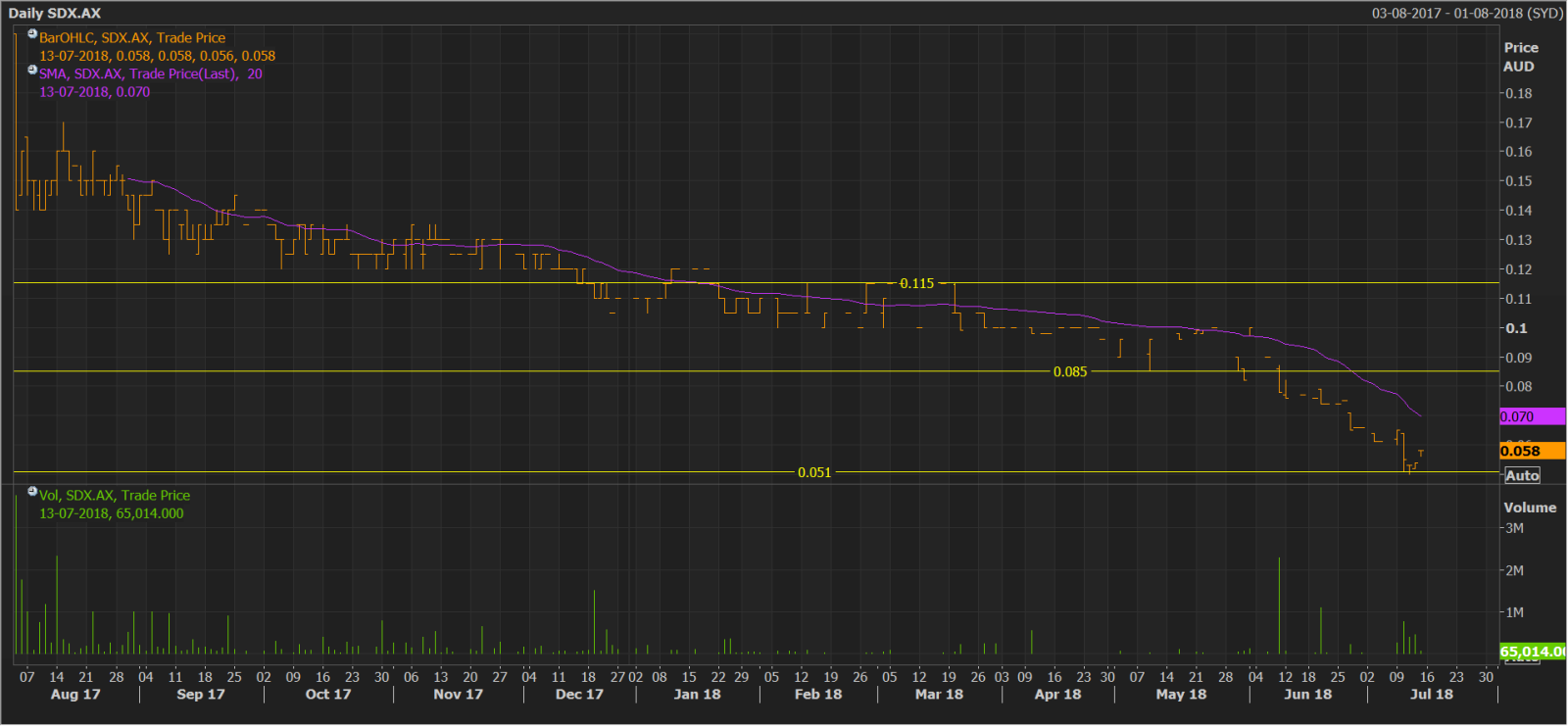The height and width of the screenshot is (726, 1568).
Task: Click the 'Mar 18' month label
Action: coord(939,694)
